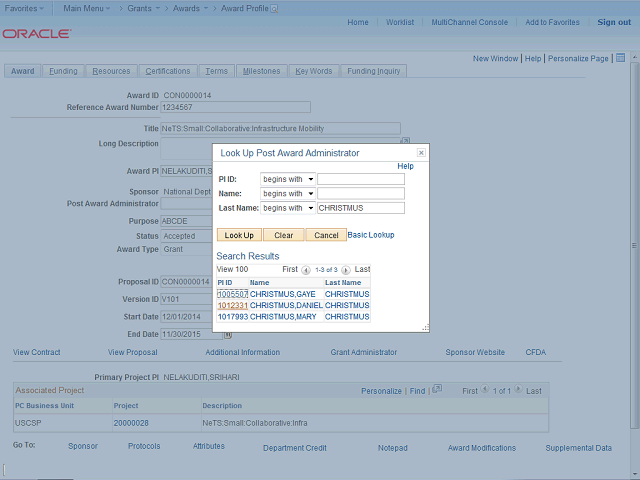The height and width of the screenshot is (480, 640).
Task: Open the PI ID operator dropdown
Action: (288, 179)
